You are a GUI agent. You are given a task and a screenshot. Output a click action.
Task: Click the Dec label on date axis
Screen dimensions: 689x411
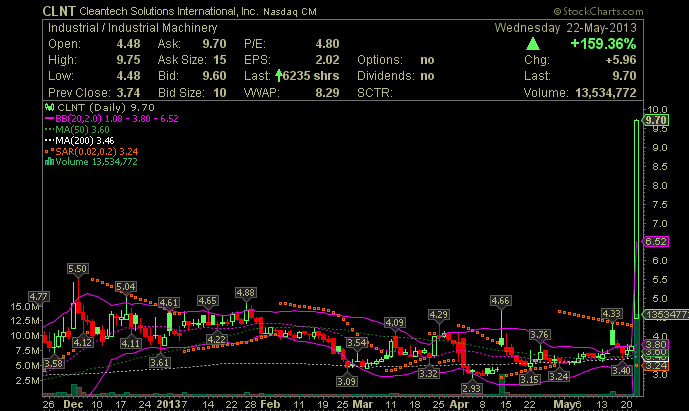click(x=73, y=404)
